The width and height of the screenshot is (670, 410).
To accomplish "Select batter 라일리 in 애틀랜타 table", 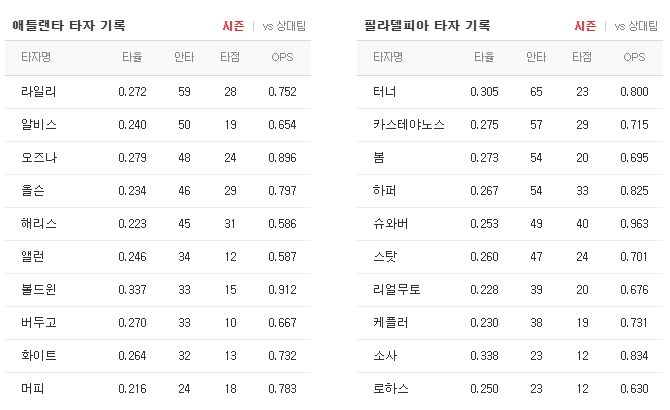I will pos(39,91).
